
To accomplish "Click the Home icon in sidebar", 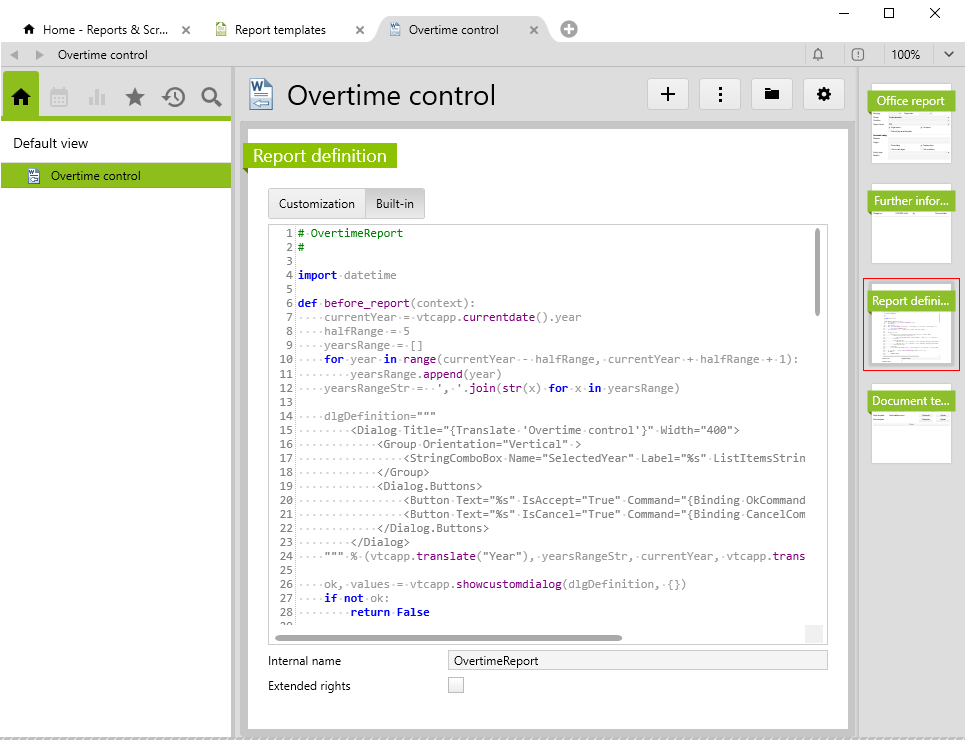I will [21, 97].
